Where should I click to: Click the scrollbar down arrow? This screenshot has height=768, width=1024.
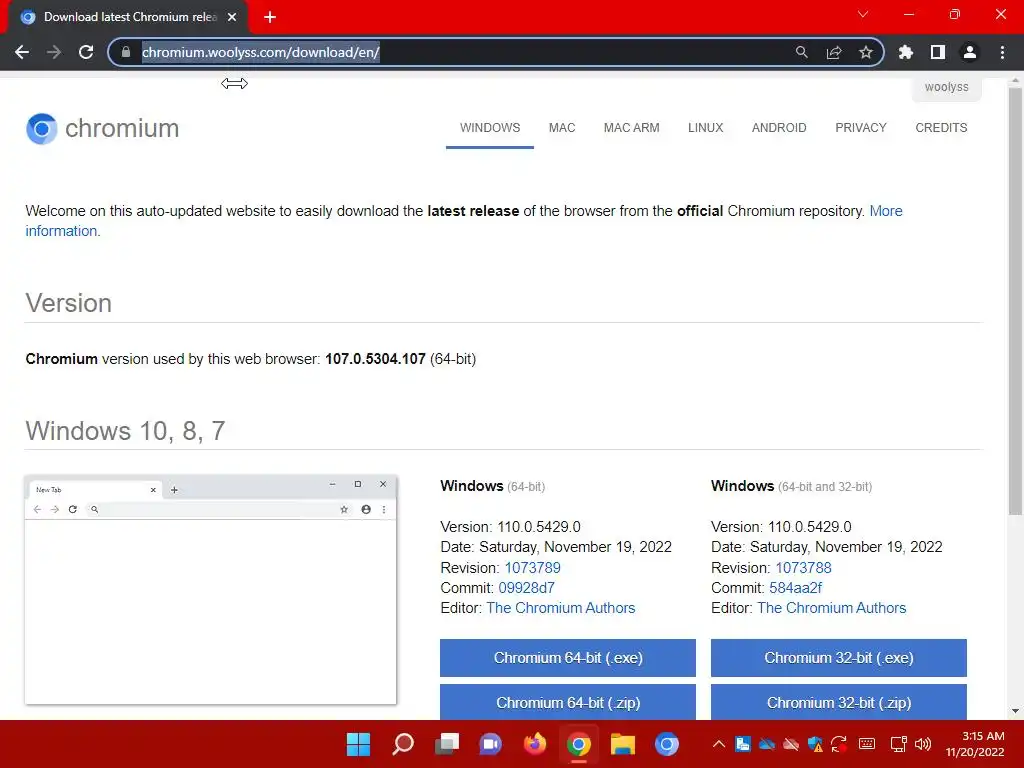coord(1016,711)
